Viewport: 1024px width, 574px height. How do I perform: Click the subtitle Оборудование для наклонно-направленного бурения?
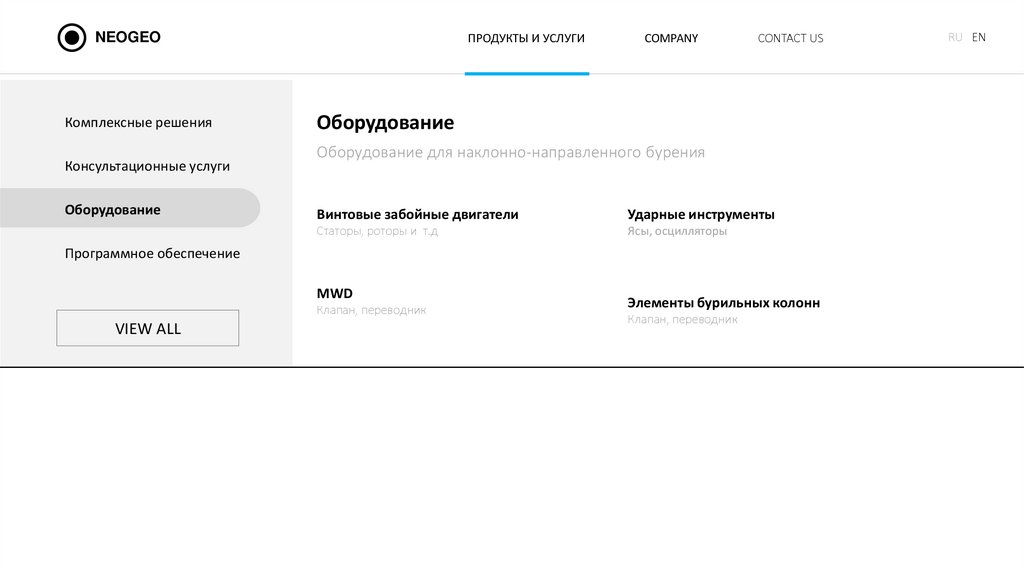point(511,152)
